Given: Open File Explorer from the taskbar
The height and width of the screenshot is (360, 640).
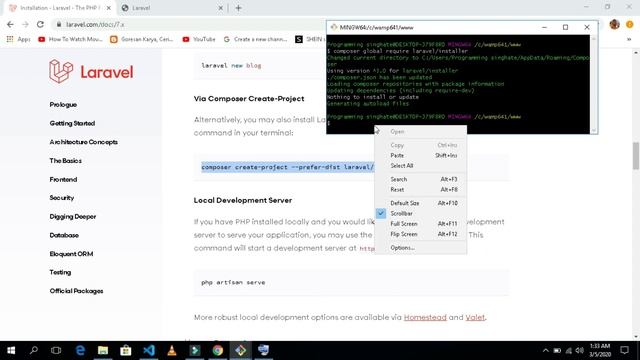Looking at the screenshot, I should tap(103, 350).
